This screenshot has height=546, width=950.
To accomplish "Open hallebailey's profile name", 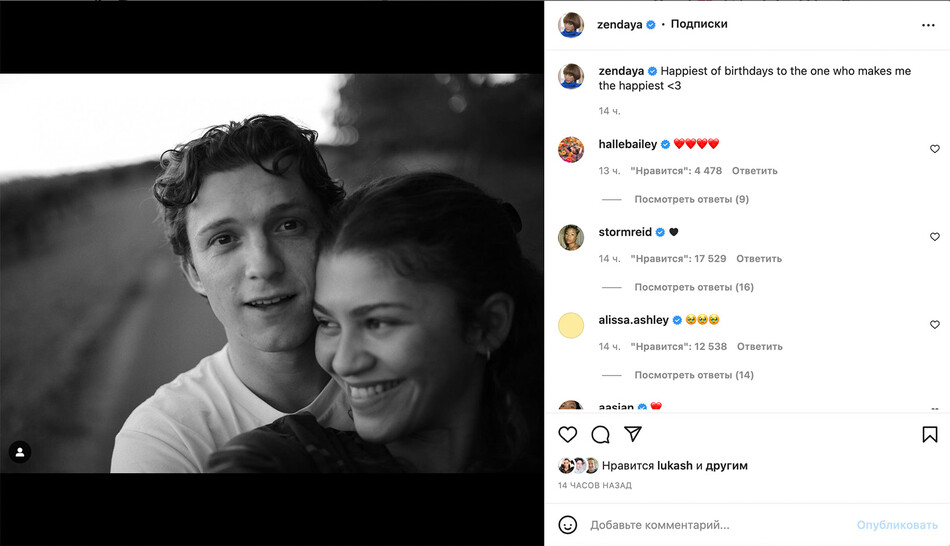I will click(x=628, y=144).
